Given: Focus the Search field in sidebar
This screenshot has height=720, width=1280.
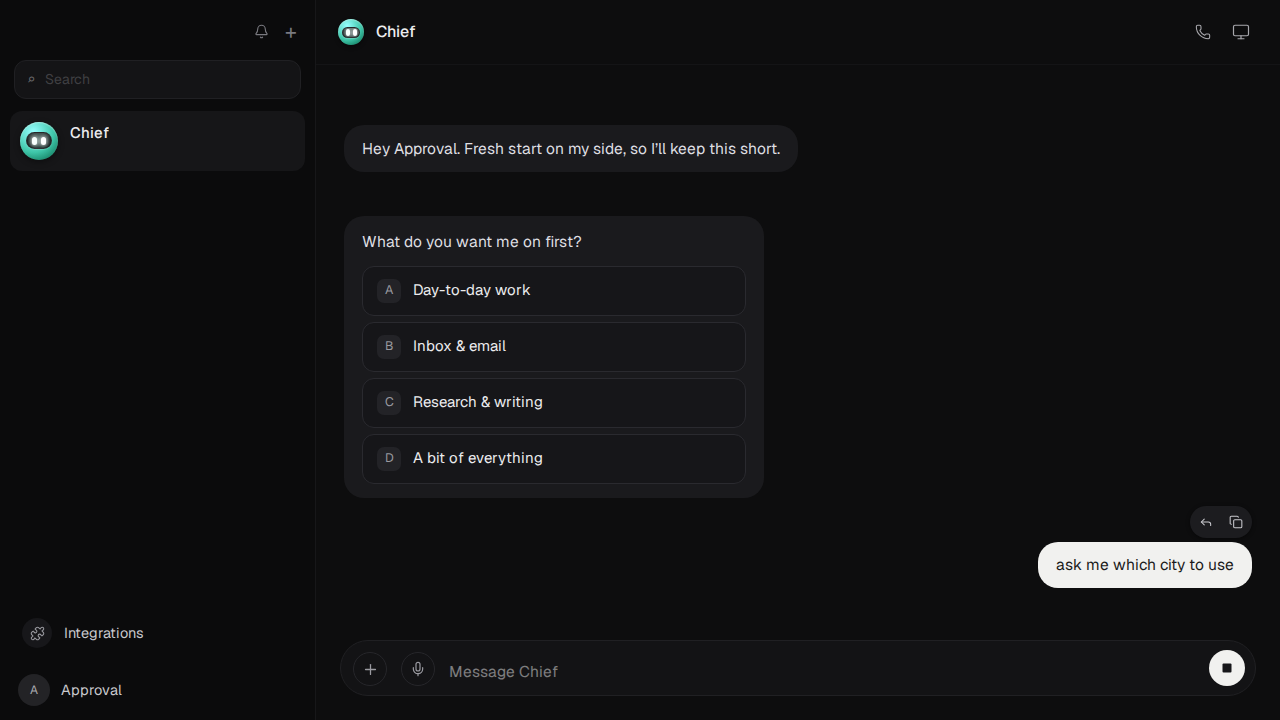Looking at the screenshot, I should pos(157,79).
